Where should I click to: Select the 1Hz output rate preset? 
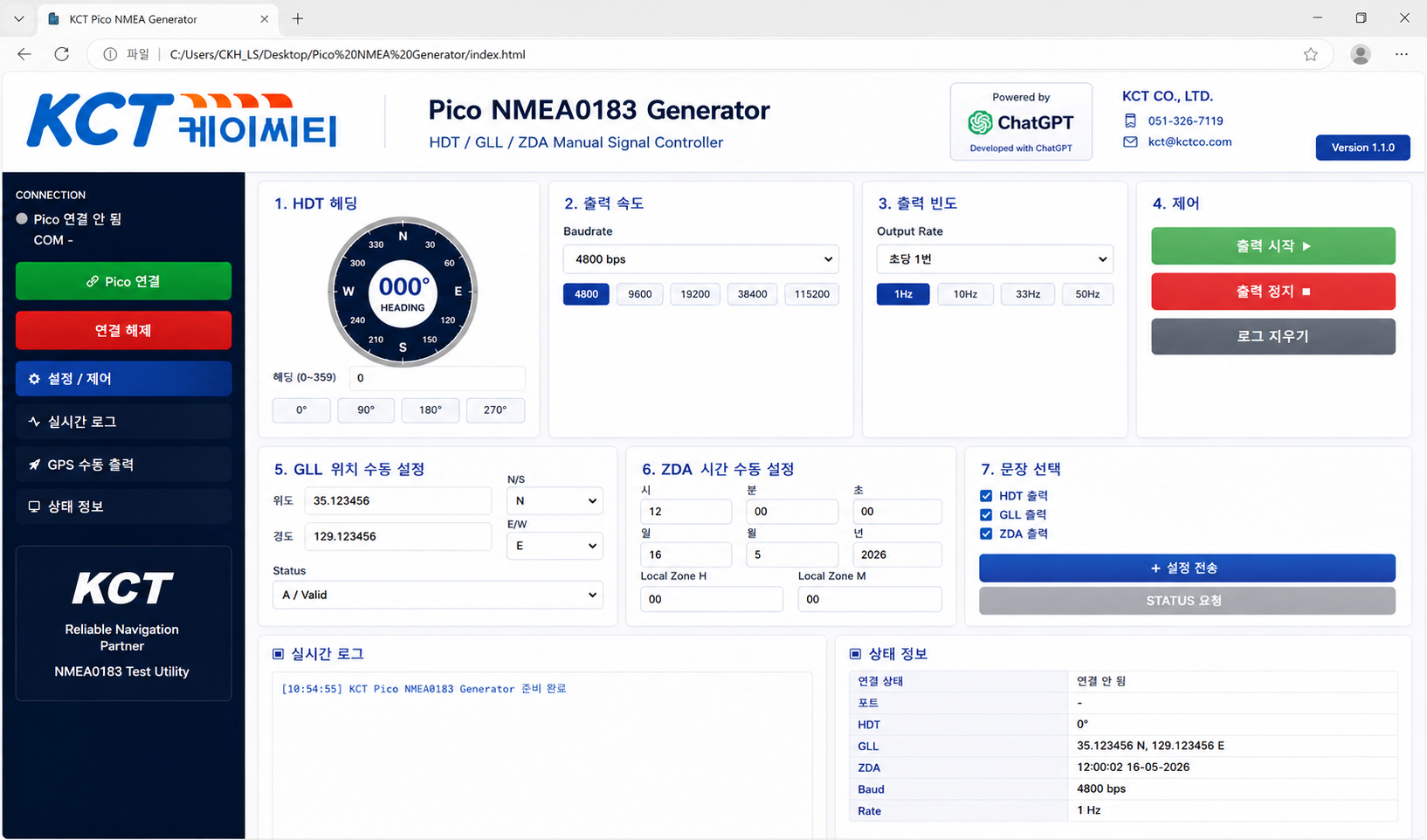(x=903, y=294)
